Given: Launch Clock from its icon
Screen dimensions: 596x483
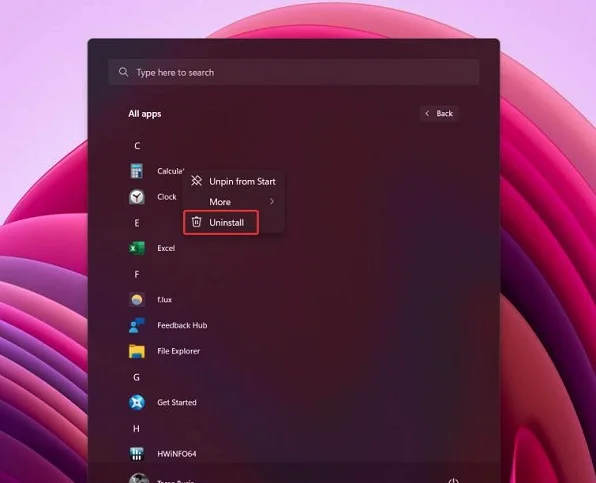Looking at the screenshot, I should pyautogui.click(x=136, y=197).
